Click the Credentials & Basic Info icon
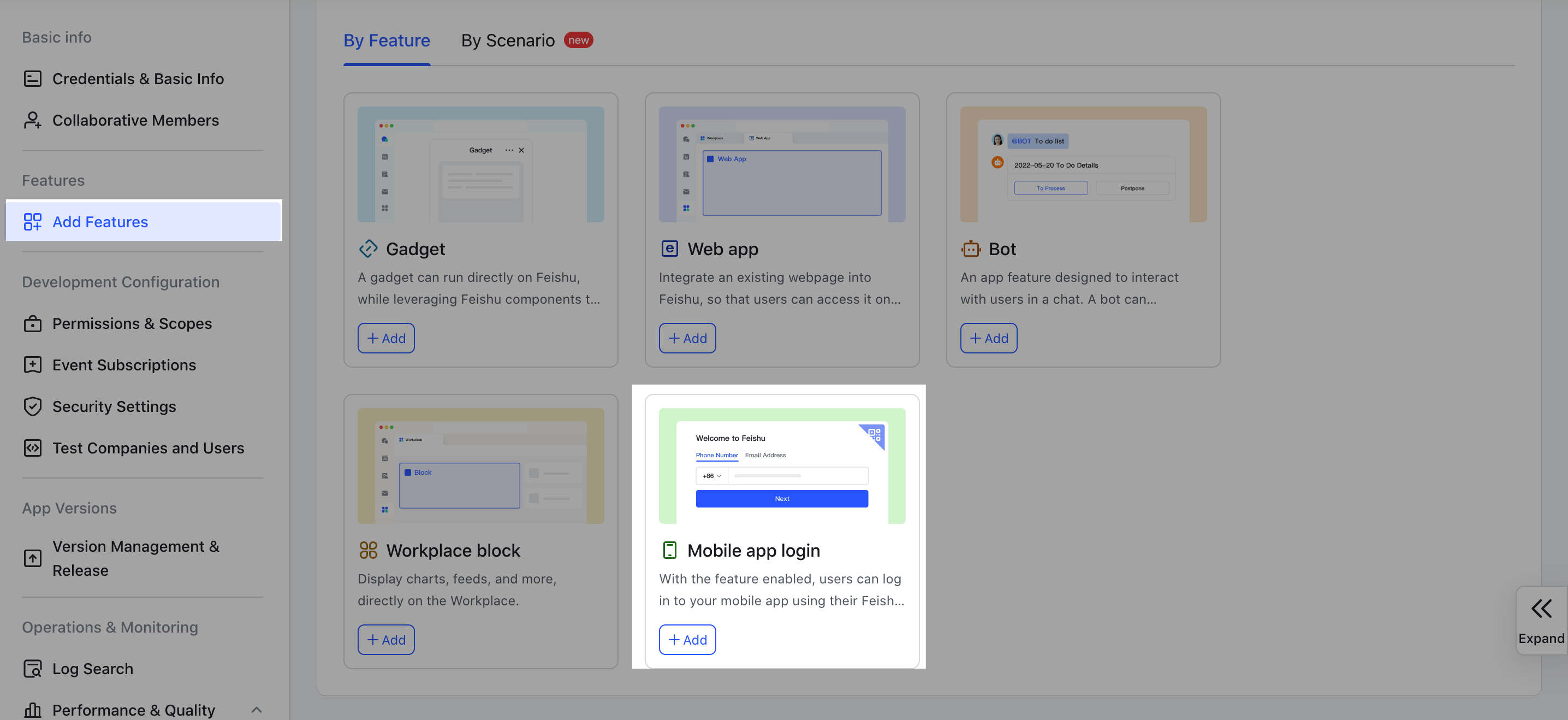Screen dimensions: 1568x720 click(32, 79)
